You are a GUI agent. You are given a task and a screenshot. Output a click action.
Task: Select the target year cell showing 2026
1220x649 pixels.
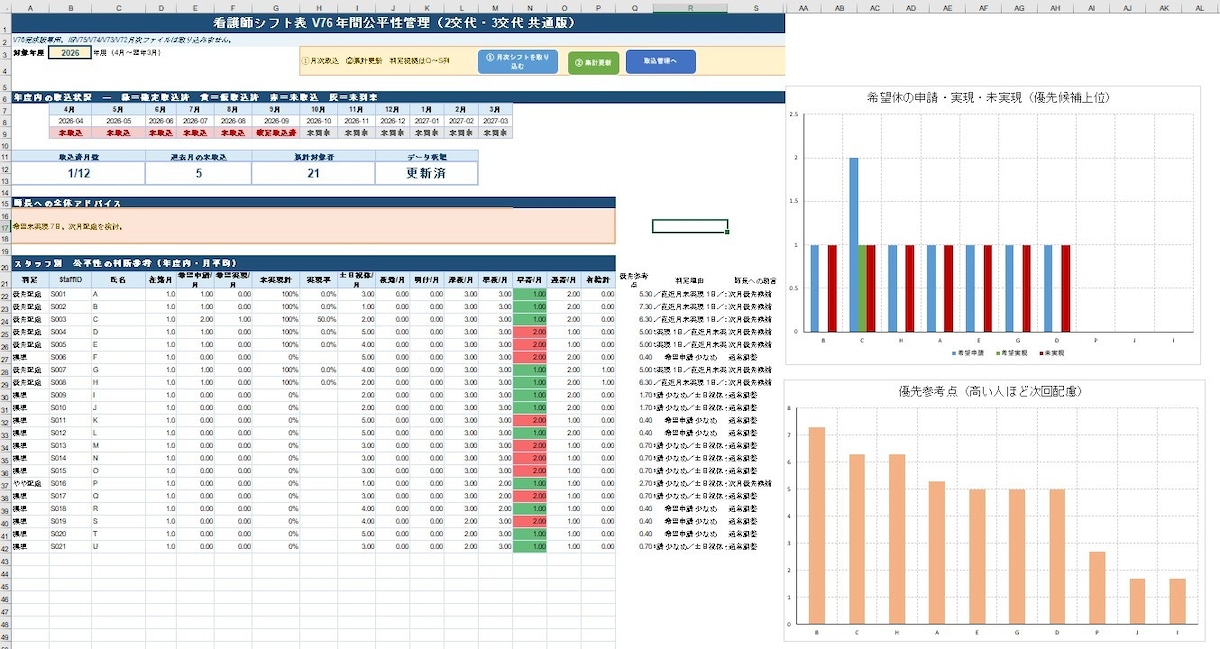click(70, 53)
